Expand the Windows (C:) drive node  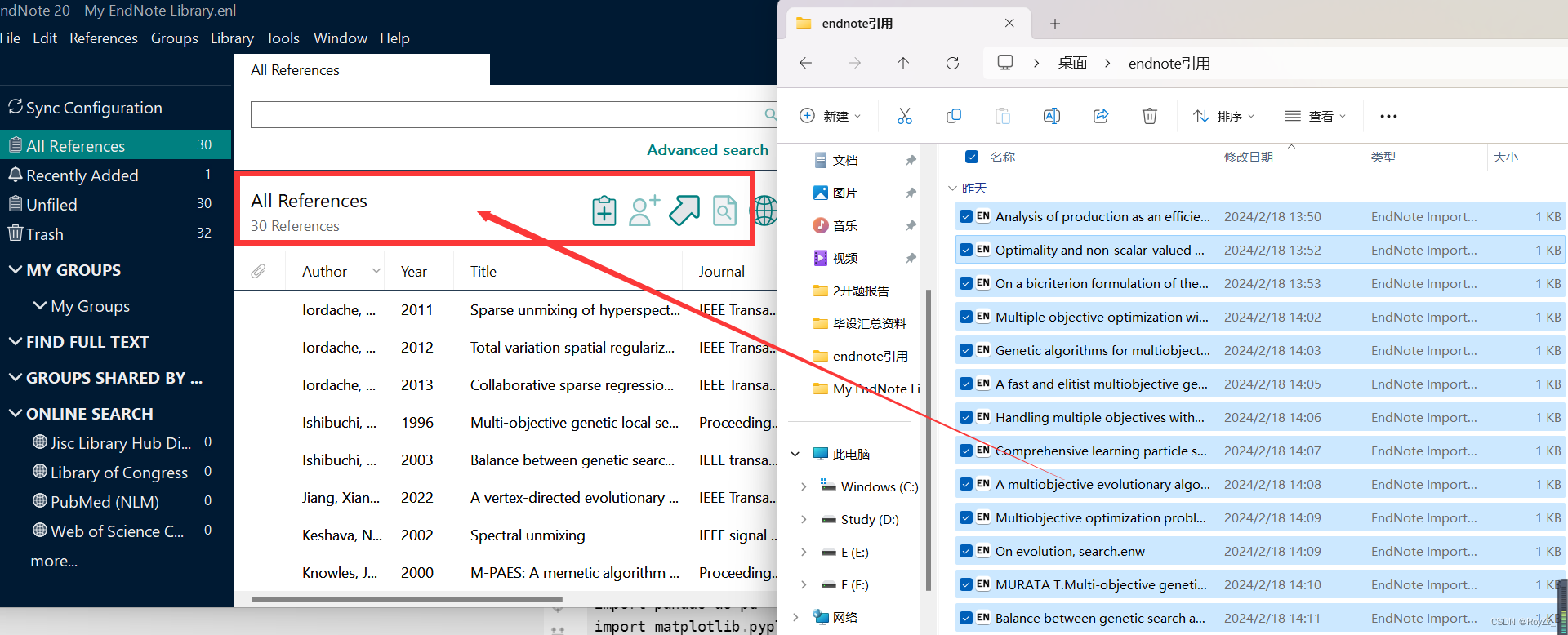click(x=804, y=486)
